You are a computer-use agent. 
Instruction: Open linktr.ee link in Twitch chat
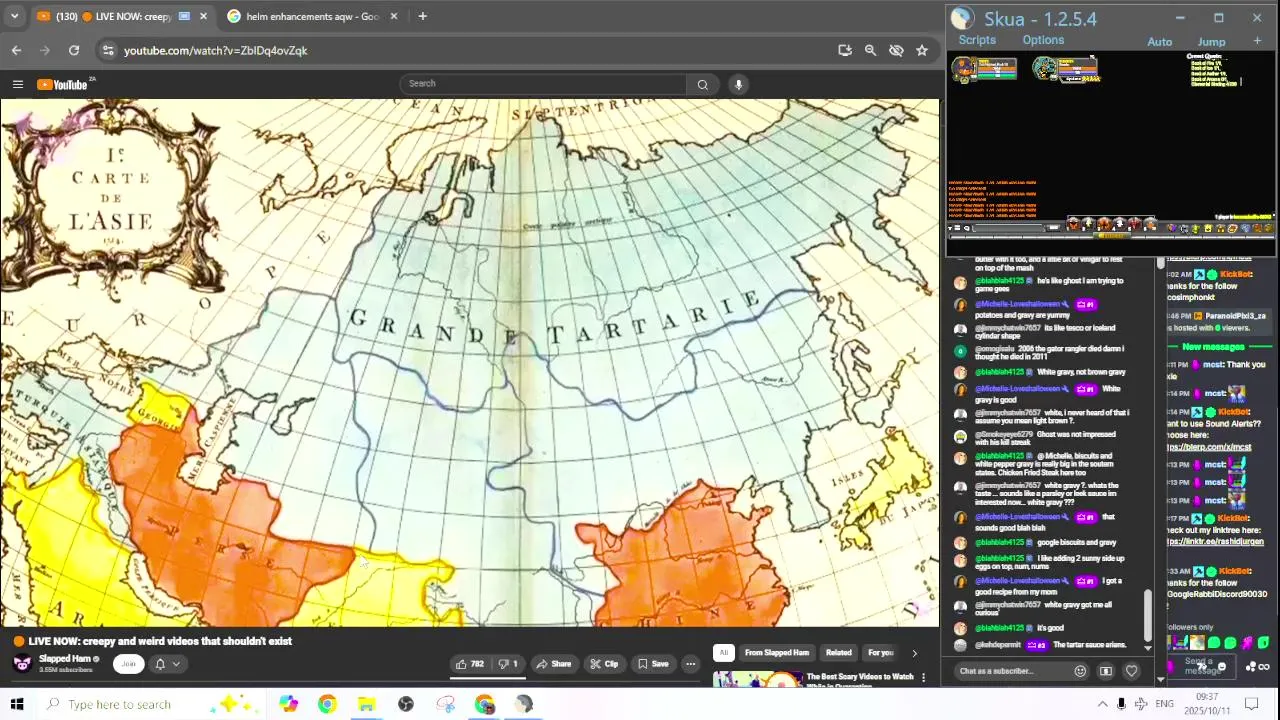(1214, 542)
